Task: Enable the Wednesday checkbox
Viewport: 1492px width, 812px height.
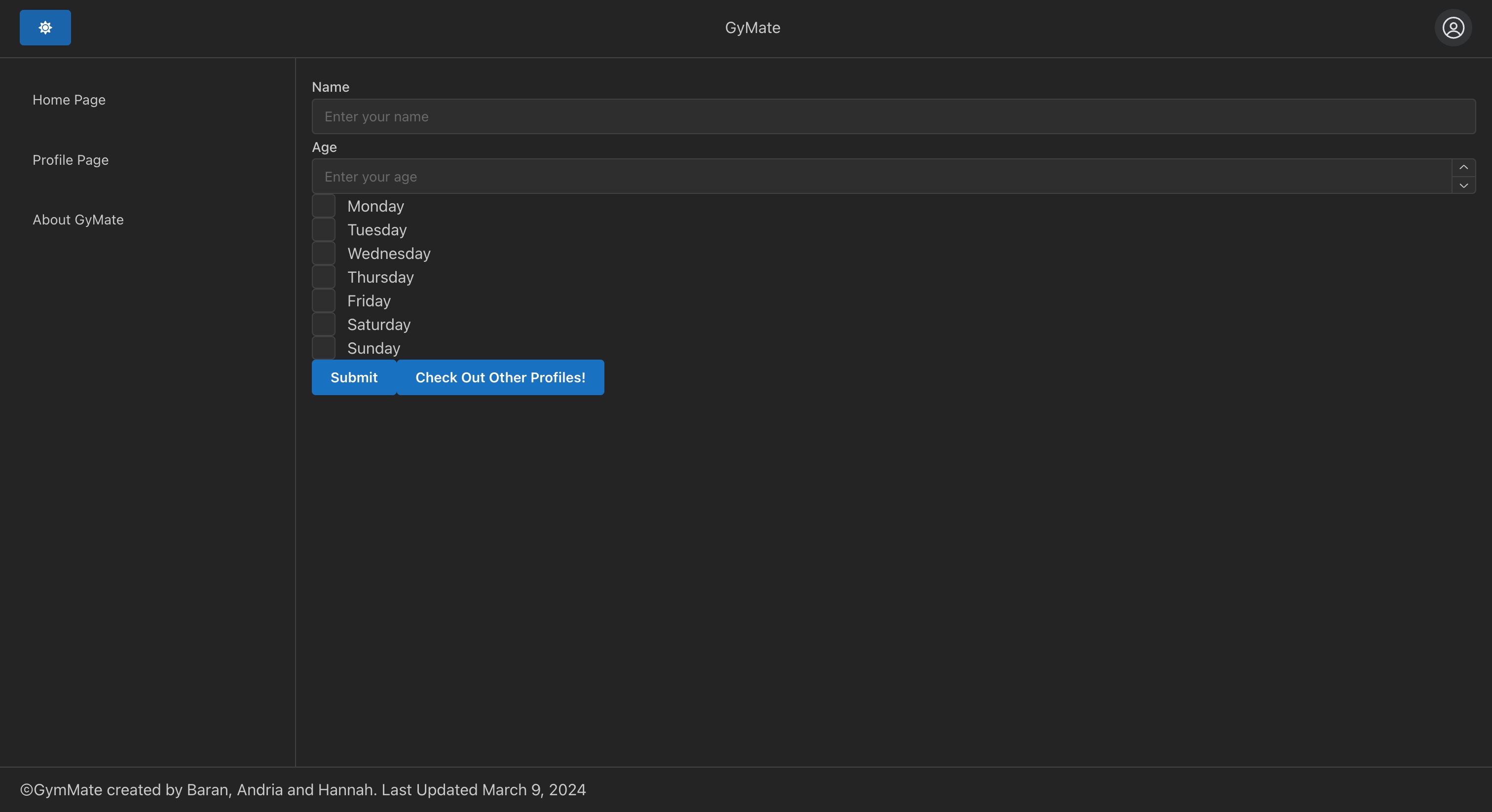Action: click(x=323, y=254)
